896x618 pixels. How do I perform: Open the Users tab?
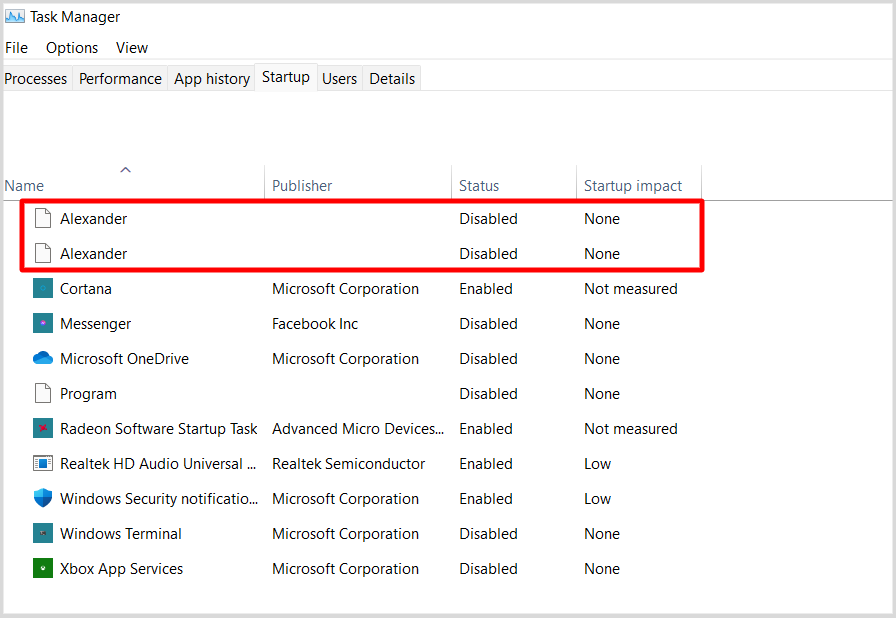pyautogui.click(x=339, y=79)
